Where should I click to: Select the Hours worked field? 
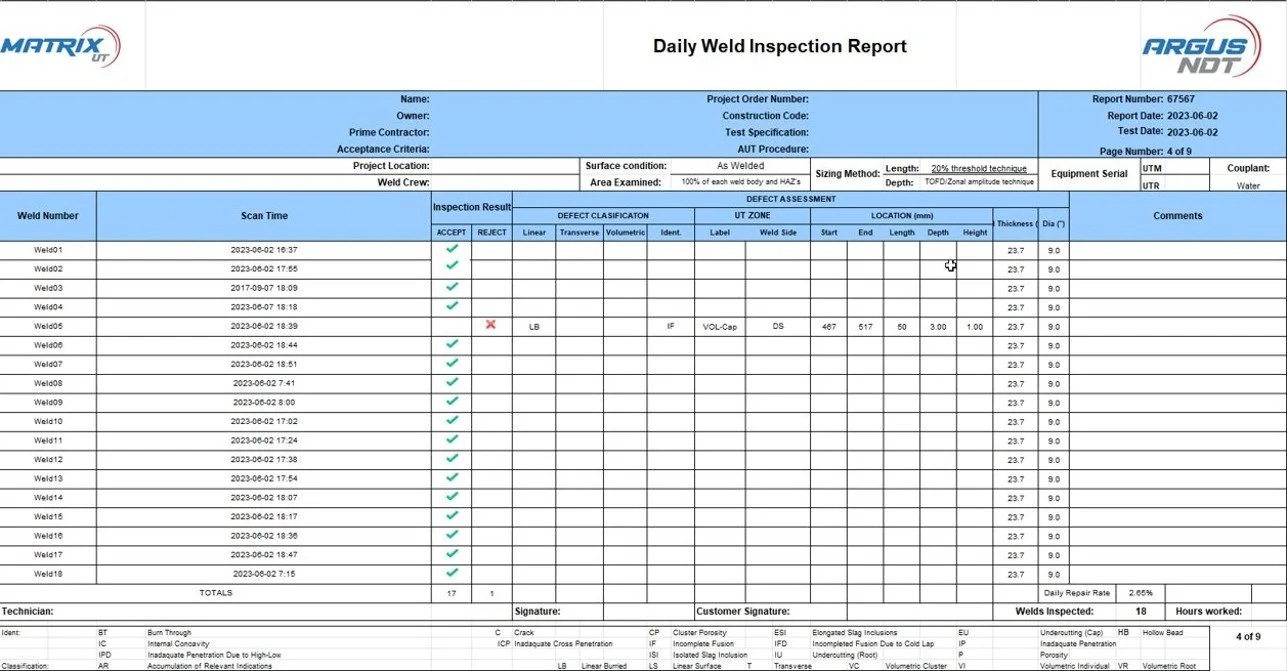tap(1208, 611)
